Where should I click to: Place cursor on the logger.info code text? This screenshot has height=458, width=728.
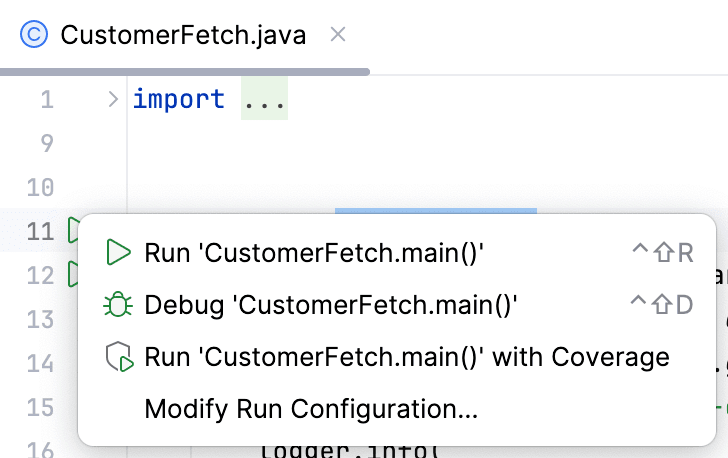click(330, 450)
